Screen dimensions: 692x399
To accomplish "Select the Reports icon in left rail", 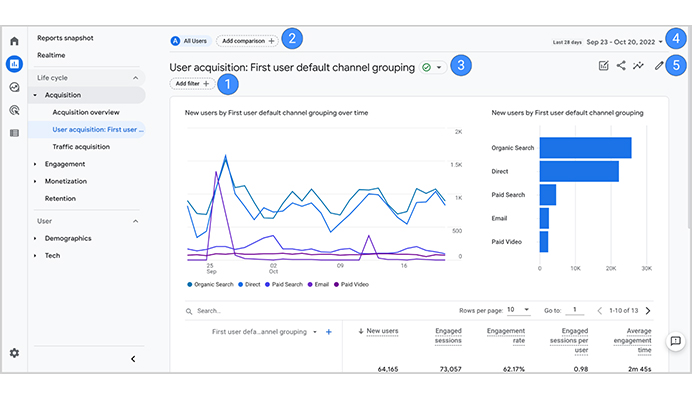I will [x=14, y=64].
